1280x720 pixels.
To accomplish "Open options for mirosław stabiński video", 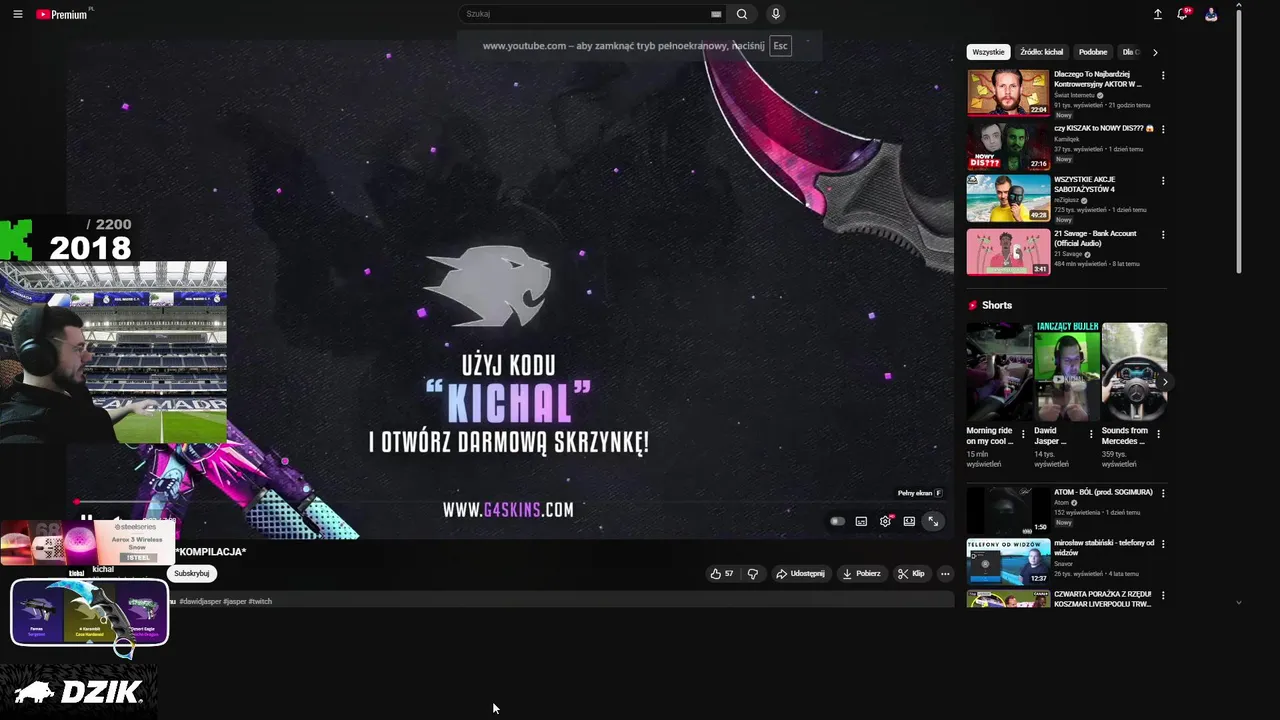I will coord(1163,545).
